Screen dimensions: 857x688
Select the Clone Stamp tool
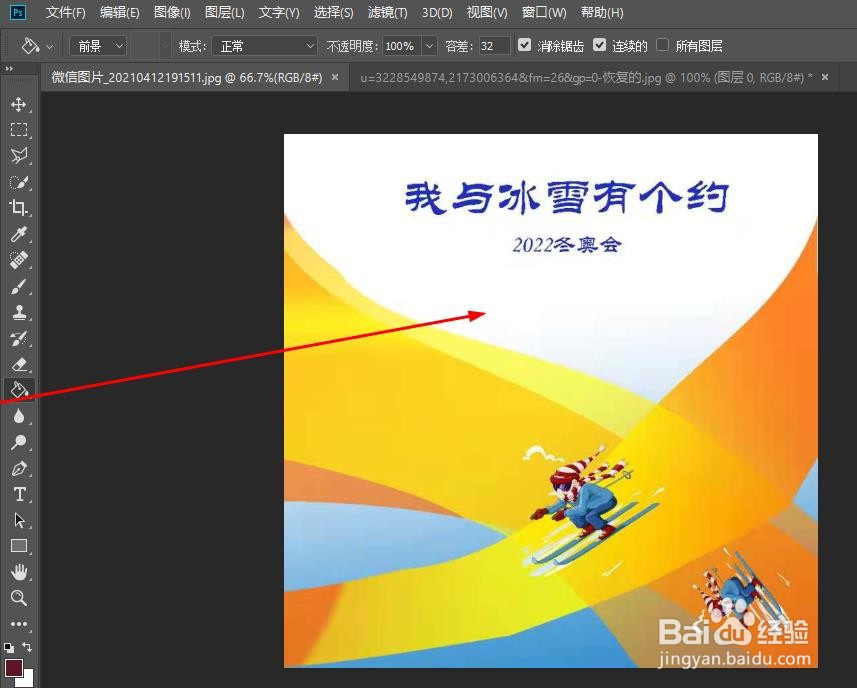coord(19,312)
